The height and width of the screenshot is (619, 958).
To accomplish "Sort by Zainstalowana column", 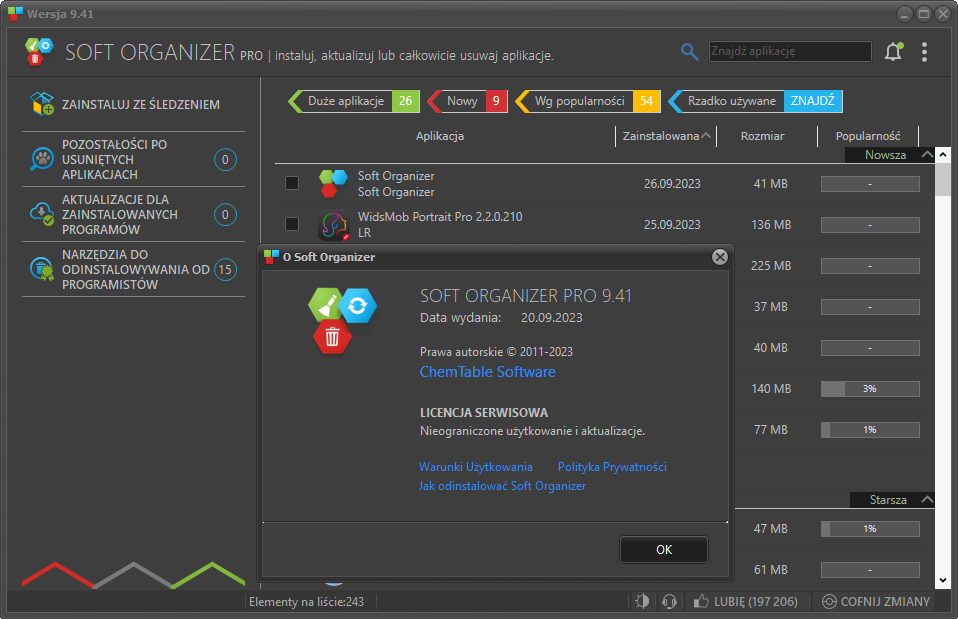I will (666, 136).
